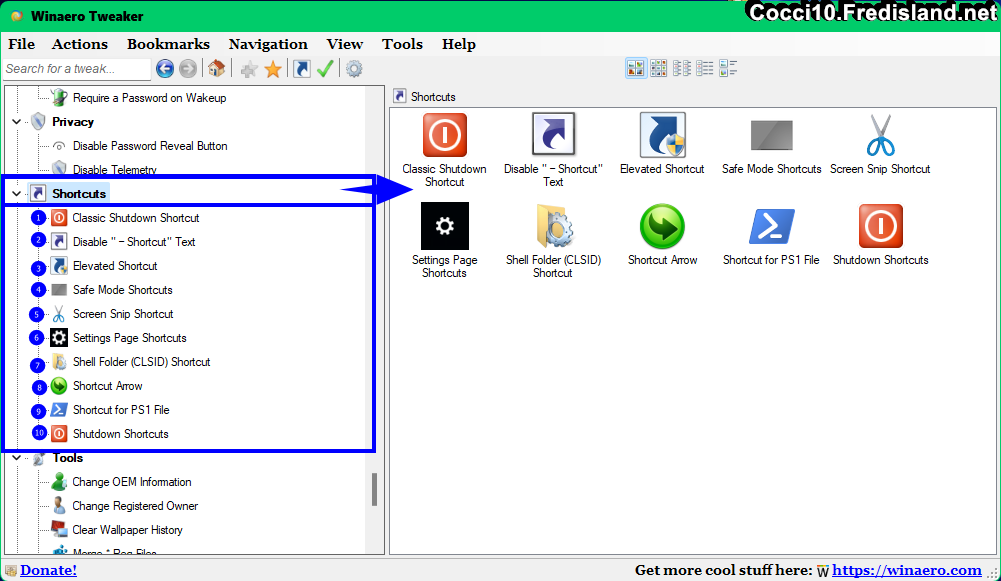Open the Bookmarks menu
Image resolution: width=1001 pixels, height=581 pixels.
(169, 44)
